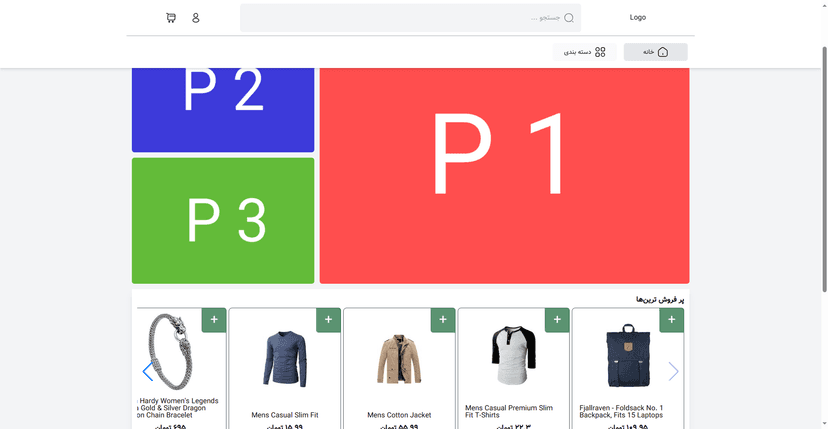Click the user account icon

tap(196, 18)
